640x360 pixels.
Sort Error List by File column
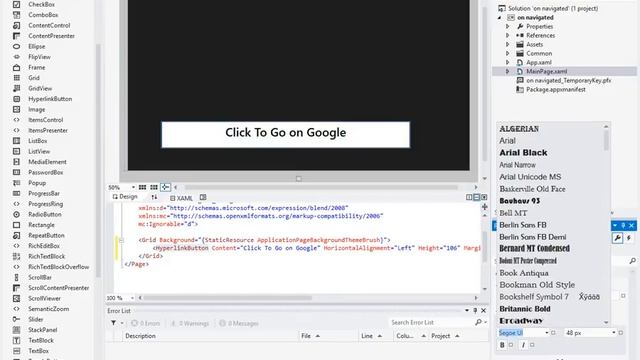tap(306, 336)
